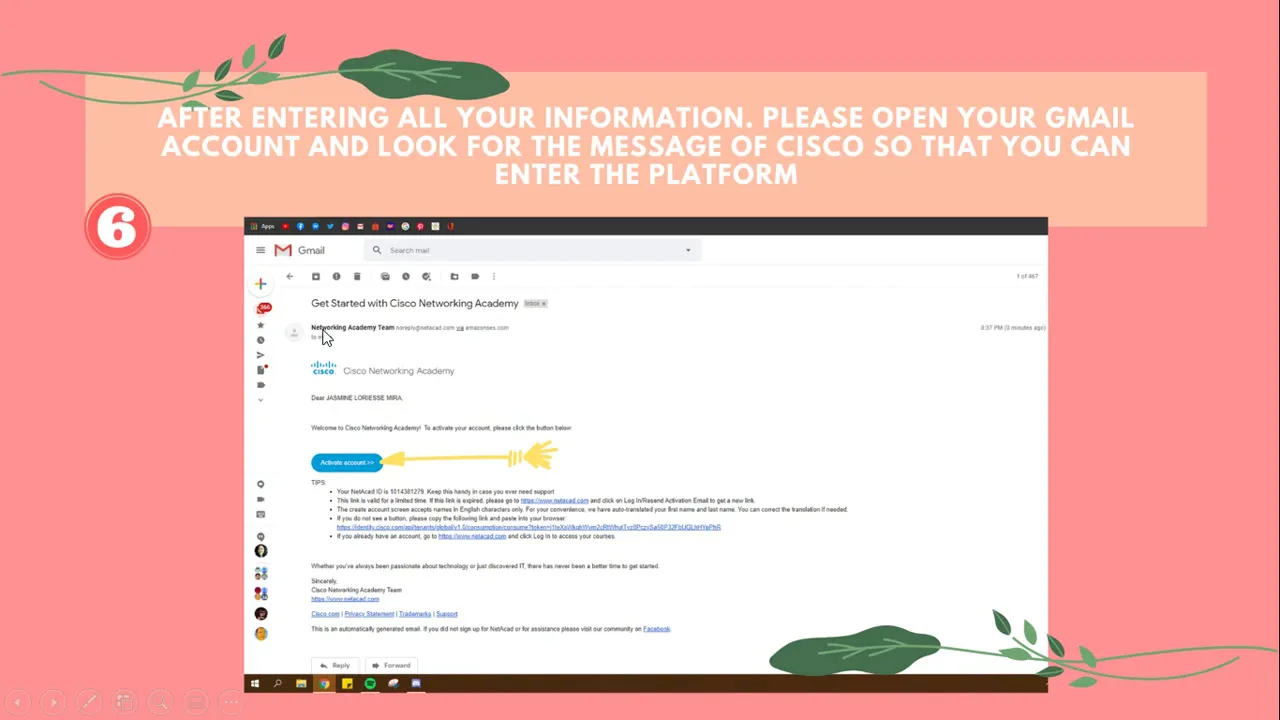
Task: Open the pen tool in slideshow controls
Action: click(89, 702)
